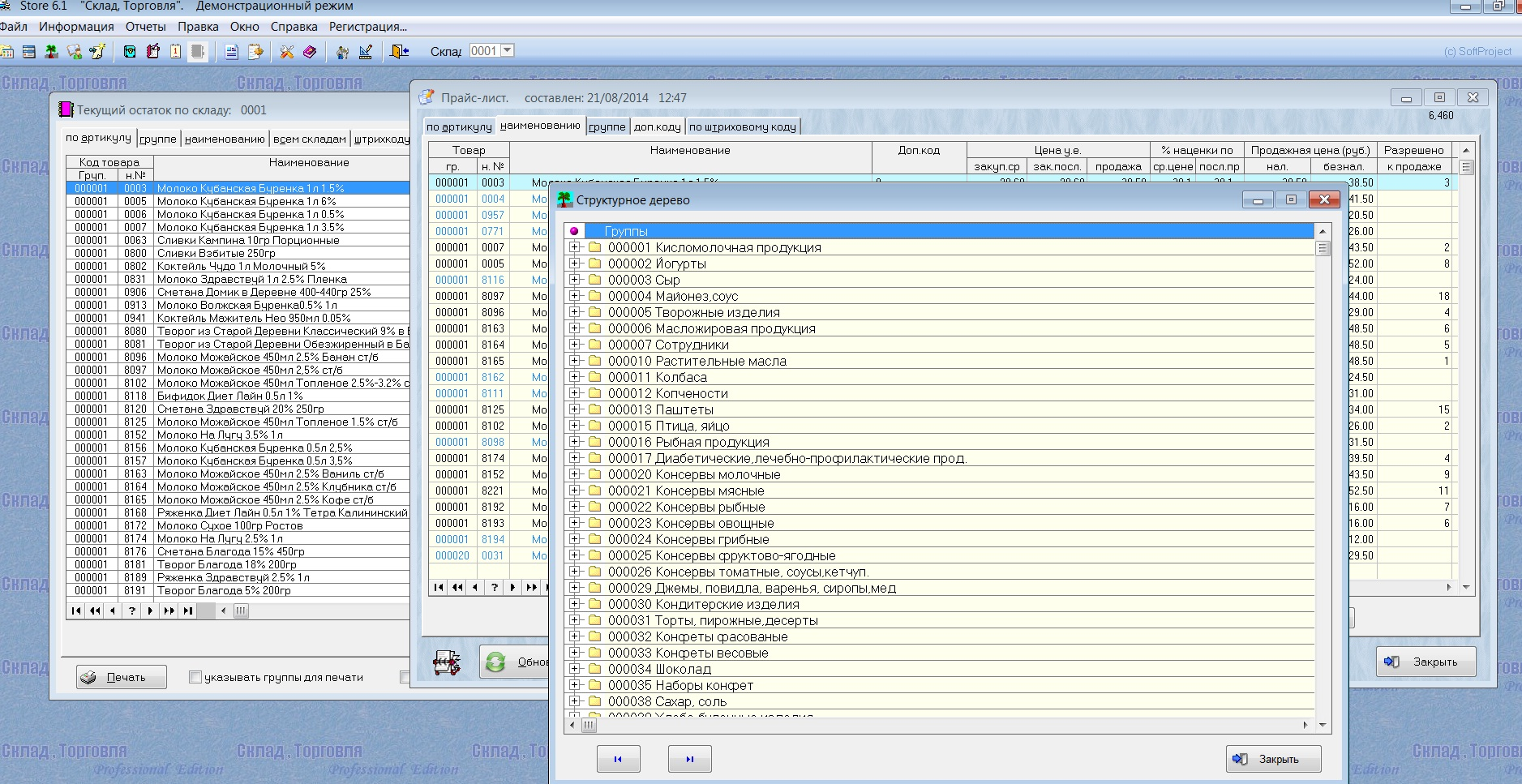Screen dimensions: 1522x784
Task: Click the tree's horizontal scrollbar thumb
Action: (589, 725)
